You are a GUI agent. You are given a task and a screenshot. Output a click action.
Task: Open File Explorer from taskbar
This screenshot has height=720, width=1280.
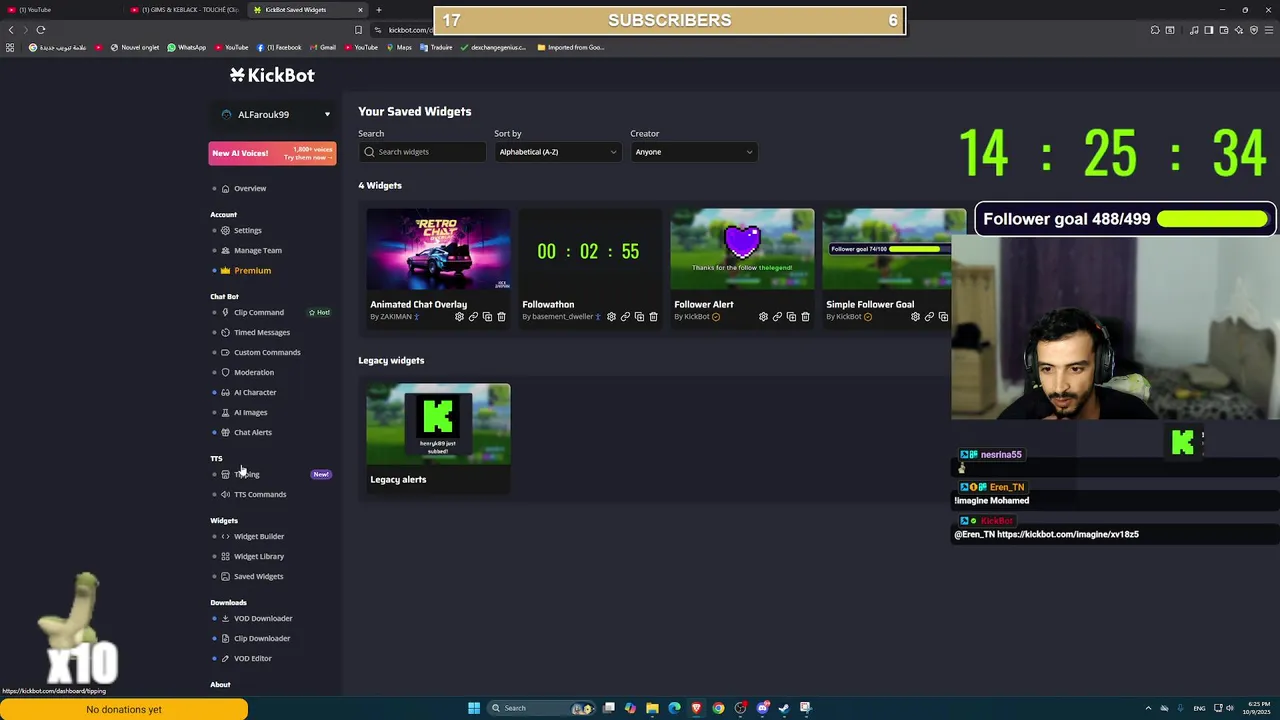(652, 708)
